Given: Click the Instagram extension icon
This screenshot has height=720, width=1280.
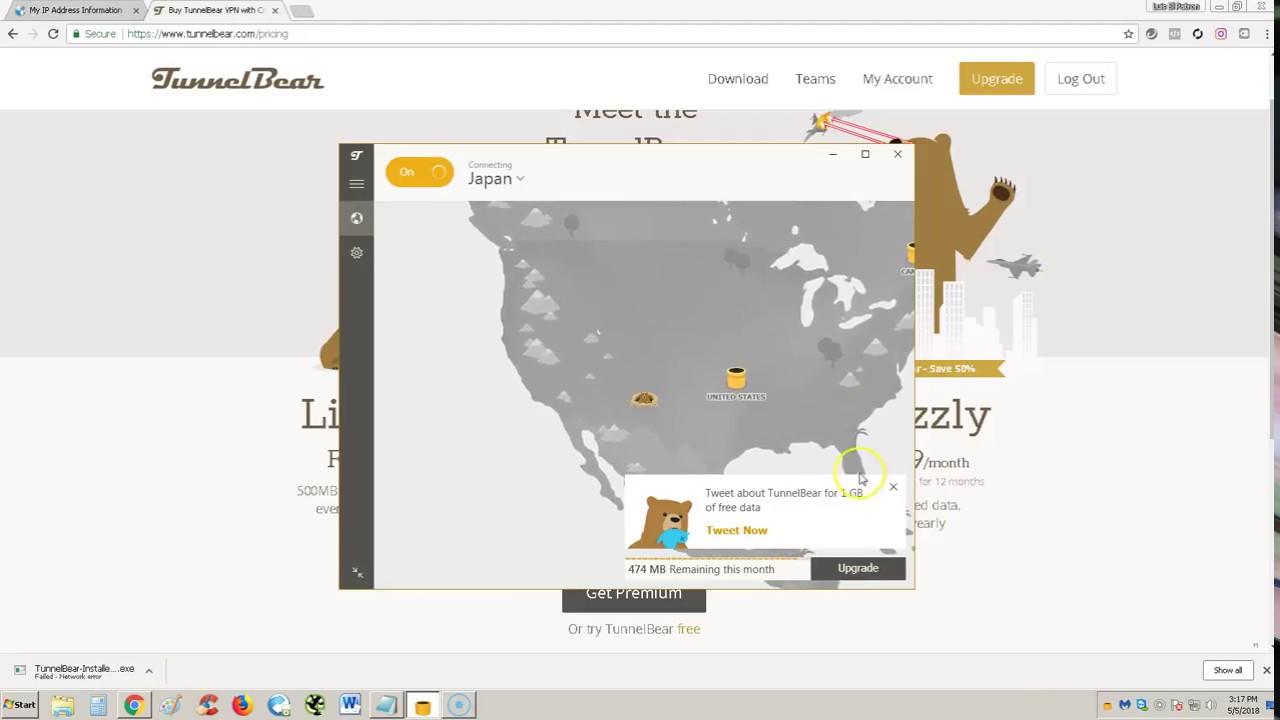Looking at the screenshot, I should (1221, 34).
